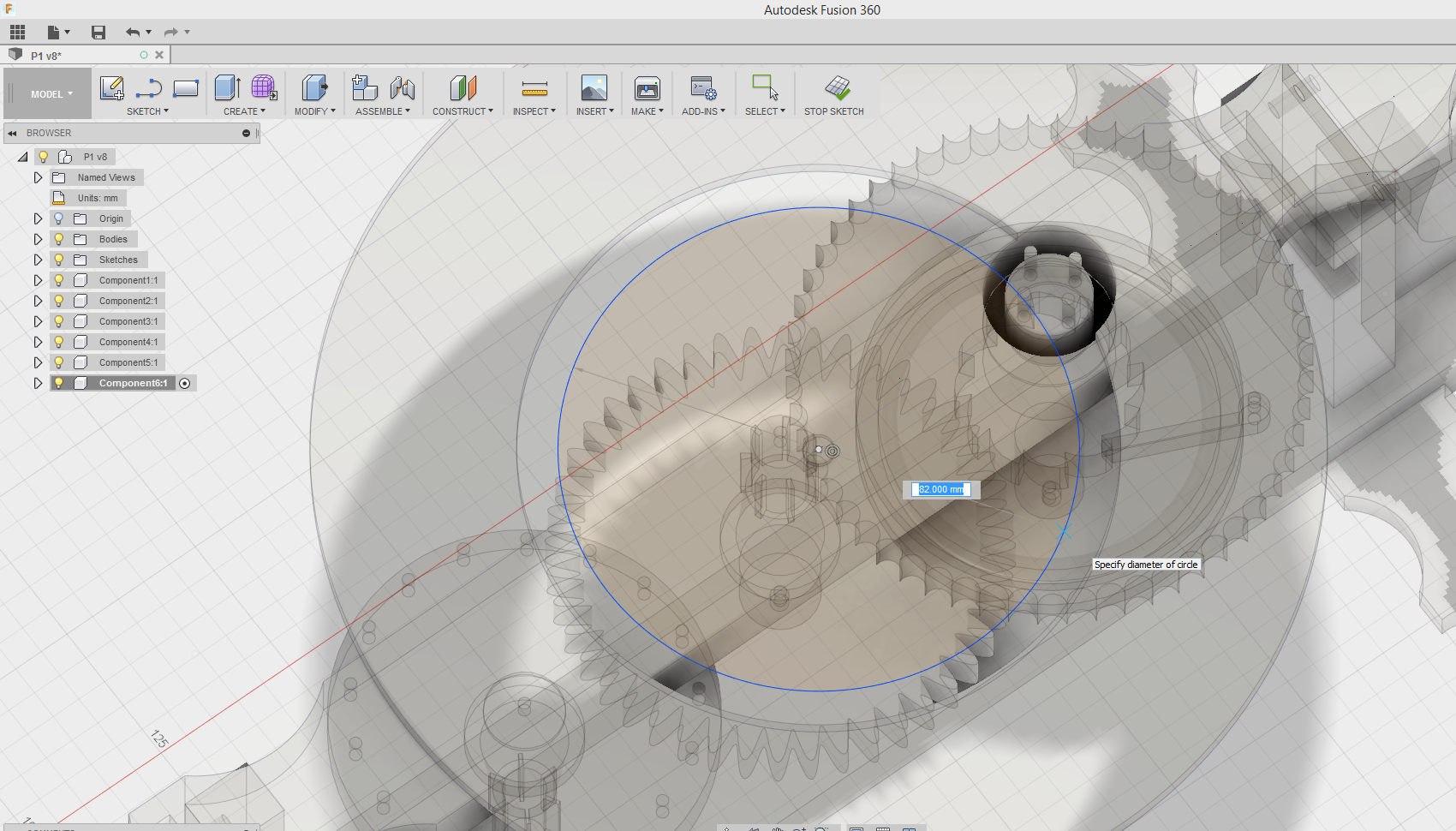1456x831 pixels.
Task: Save the design with floppy icon
Action: [x=98, y=33]
